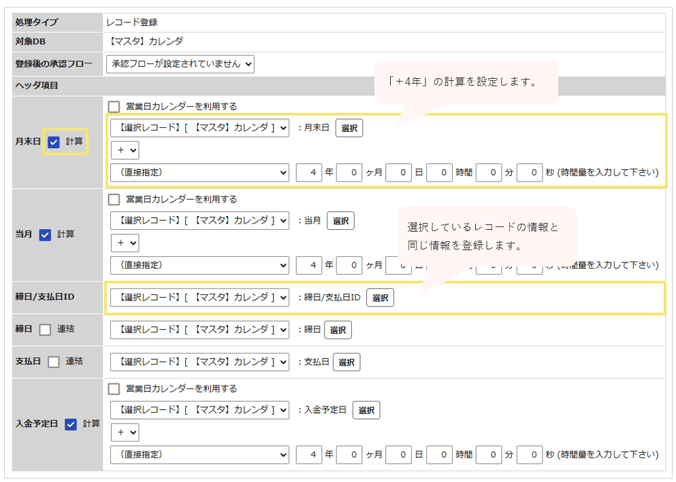Open the 月末日 record source dropdown
The image size is (676, 482).
200,128
